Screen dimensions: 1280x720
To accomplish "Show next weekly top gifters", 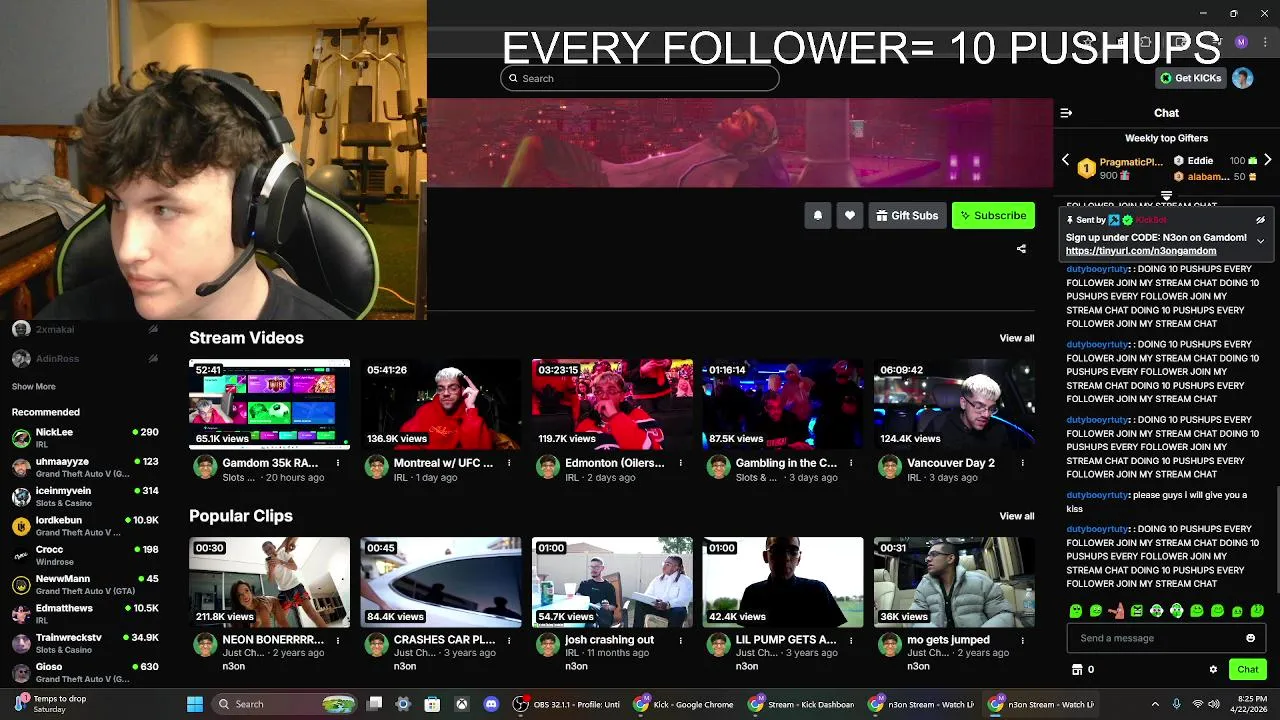I will point(1267,160).
